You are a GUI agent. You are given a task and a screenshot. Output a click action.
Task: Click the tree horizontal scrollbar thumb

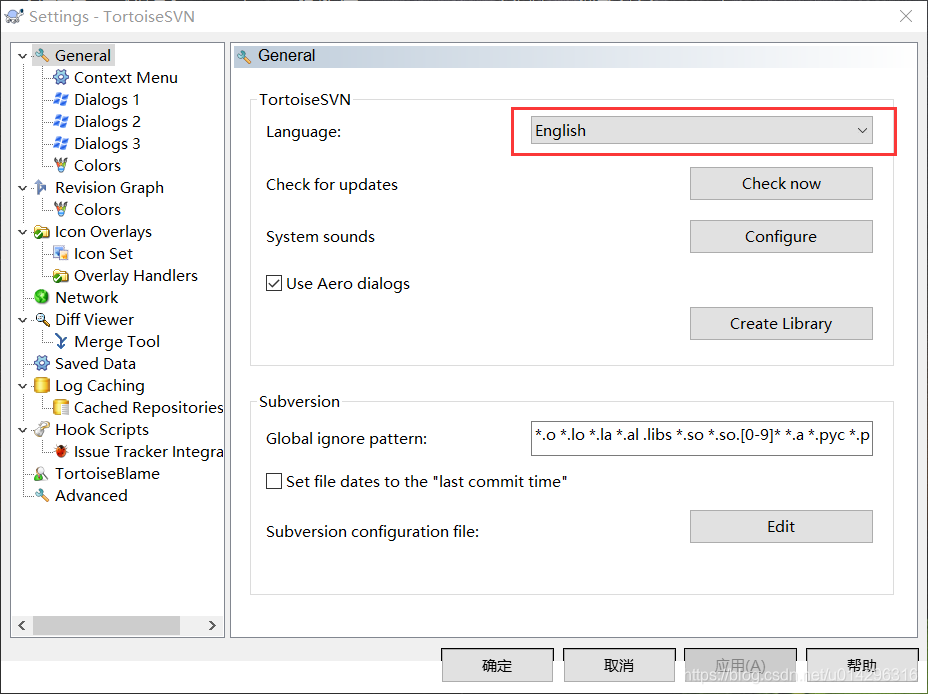pyautogui.click(x=107, y=625)
